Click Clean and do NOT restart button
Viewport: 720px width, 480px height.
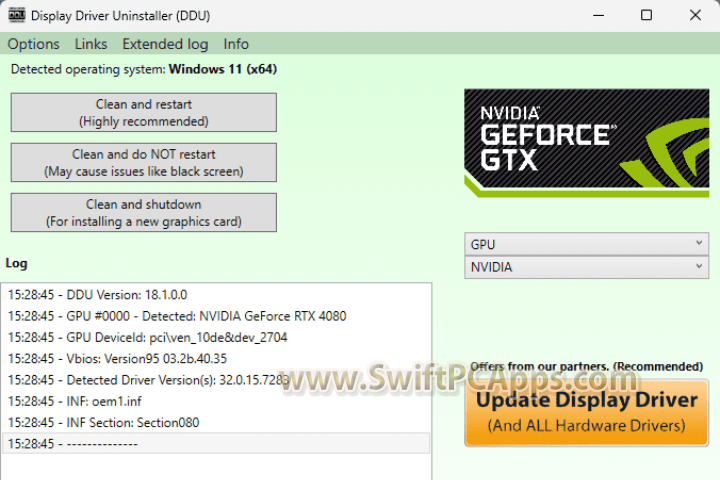(144, 163)
